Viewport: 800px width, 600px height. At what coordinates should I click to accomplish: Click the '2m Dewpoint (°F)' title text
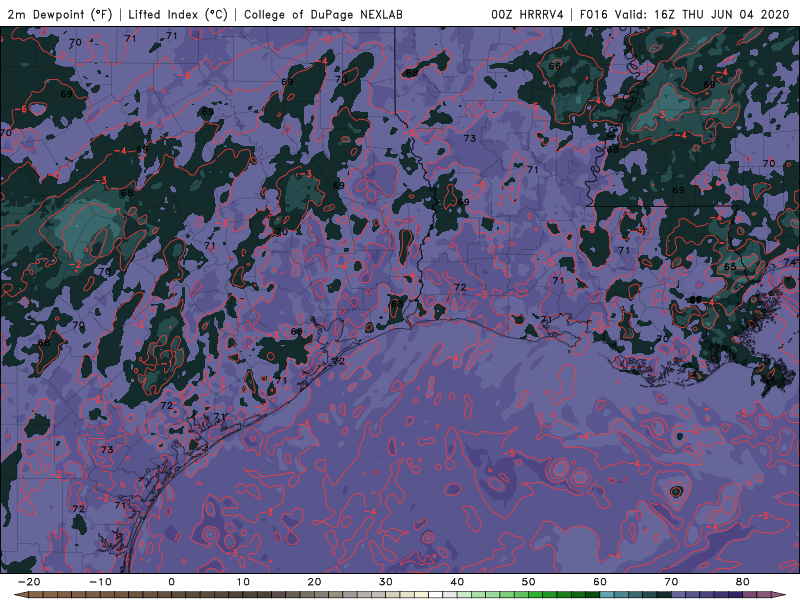tap(59, 14)
